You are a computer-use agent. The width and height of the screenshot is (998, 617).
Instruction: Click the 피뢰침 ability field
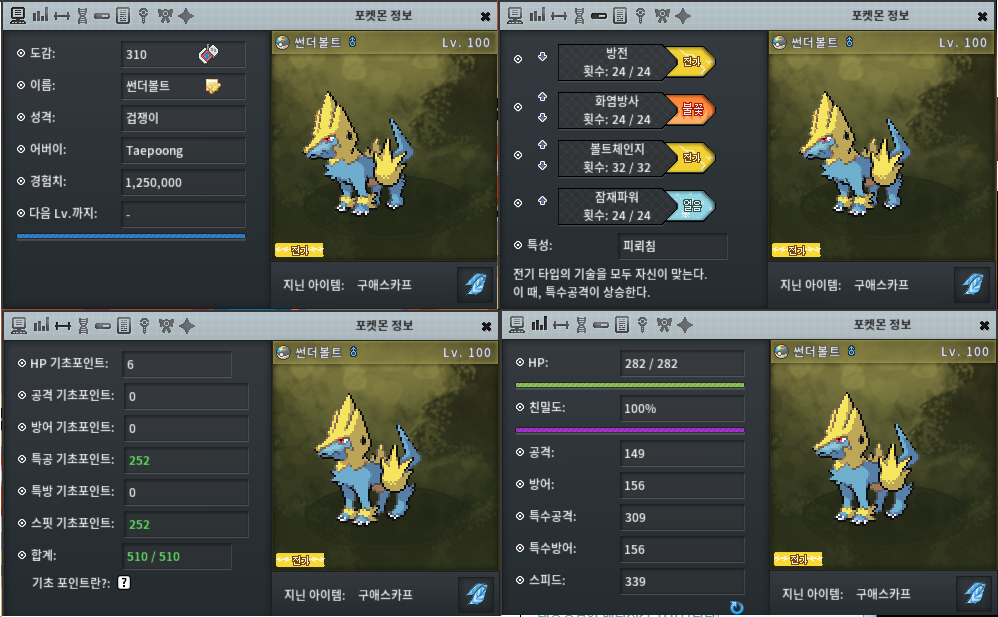672,246
